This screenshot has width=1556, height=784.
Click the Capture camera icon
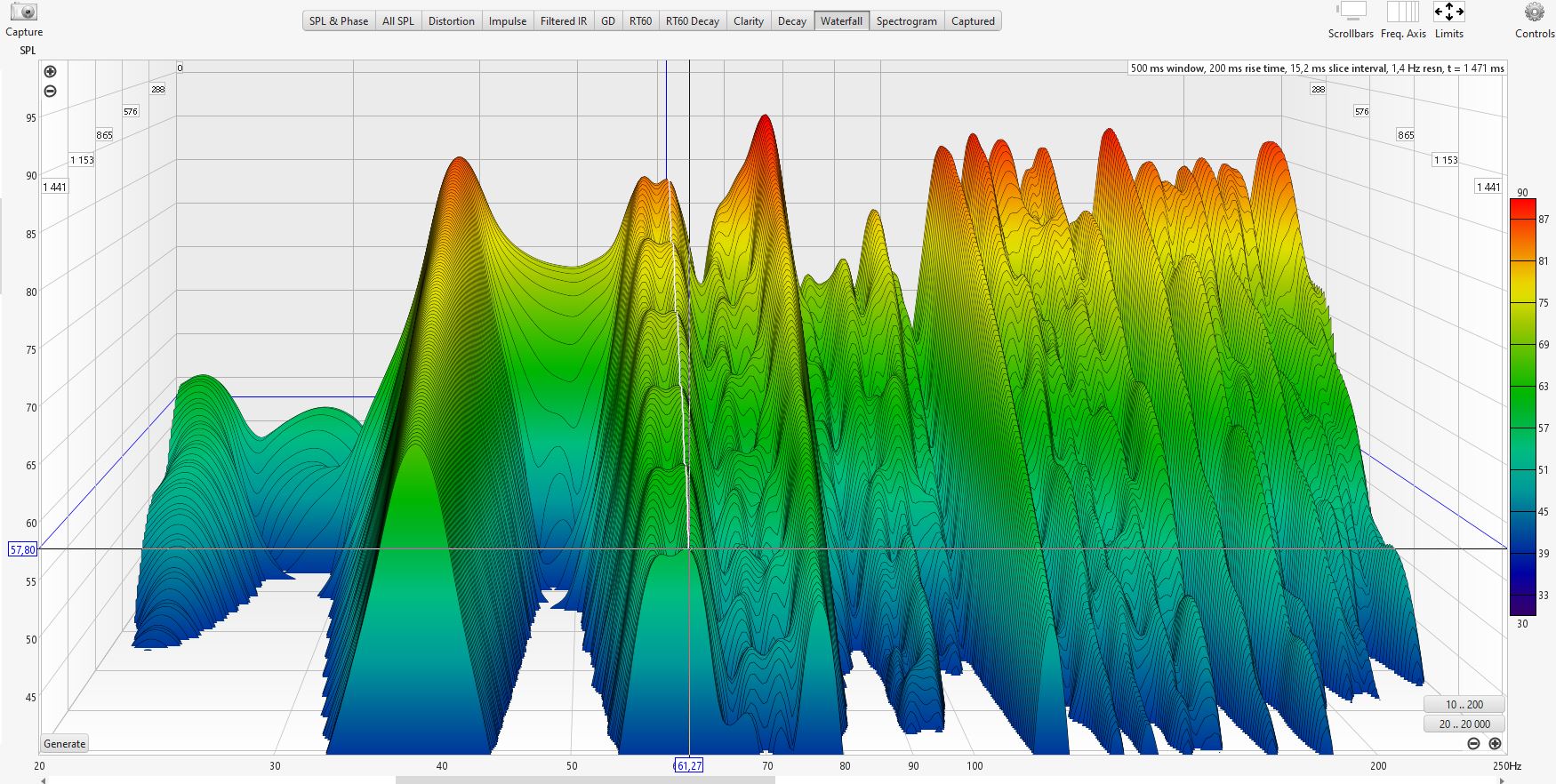(24, 12)
